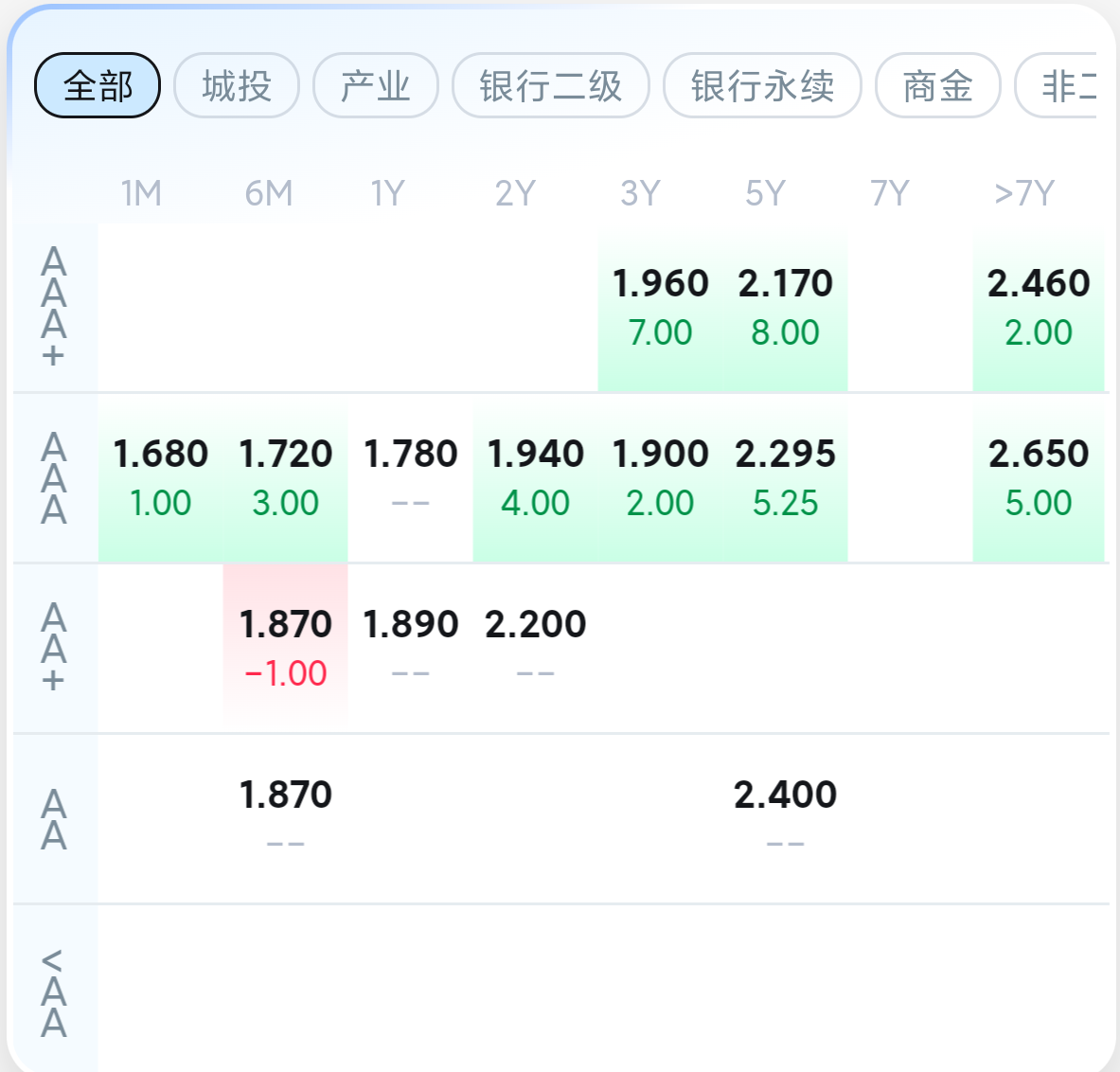Viewport: 1120px width, 1072px height.
Task: Click the AA 5Y cell showing 2.400
Action: [x=786, y=818]
